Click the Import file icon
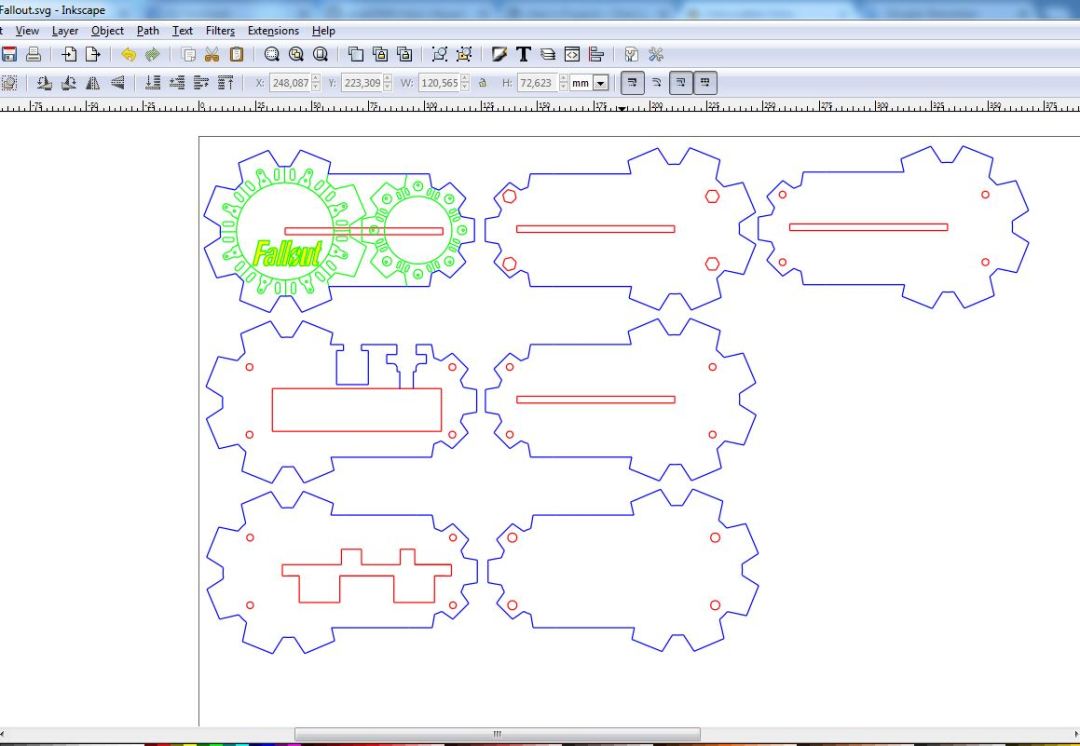Screen dimensions: 1080x746 click(69, 55)
